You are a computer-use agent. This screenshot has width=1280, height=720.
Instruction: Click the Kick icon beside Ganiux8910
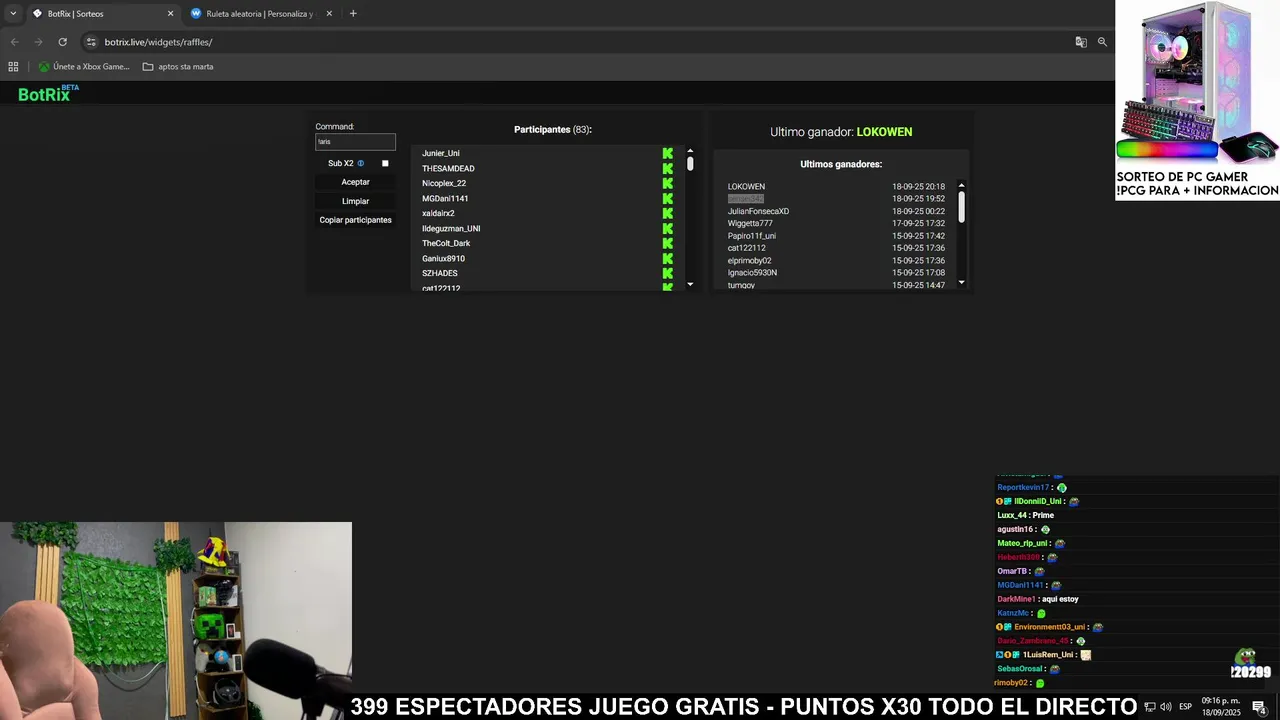click(x=667, y=258)
